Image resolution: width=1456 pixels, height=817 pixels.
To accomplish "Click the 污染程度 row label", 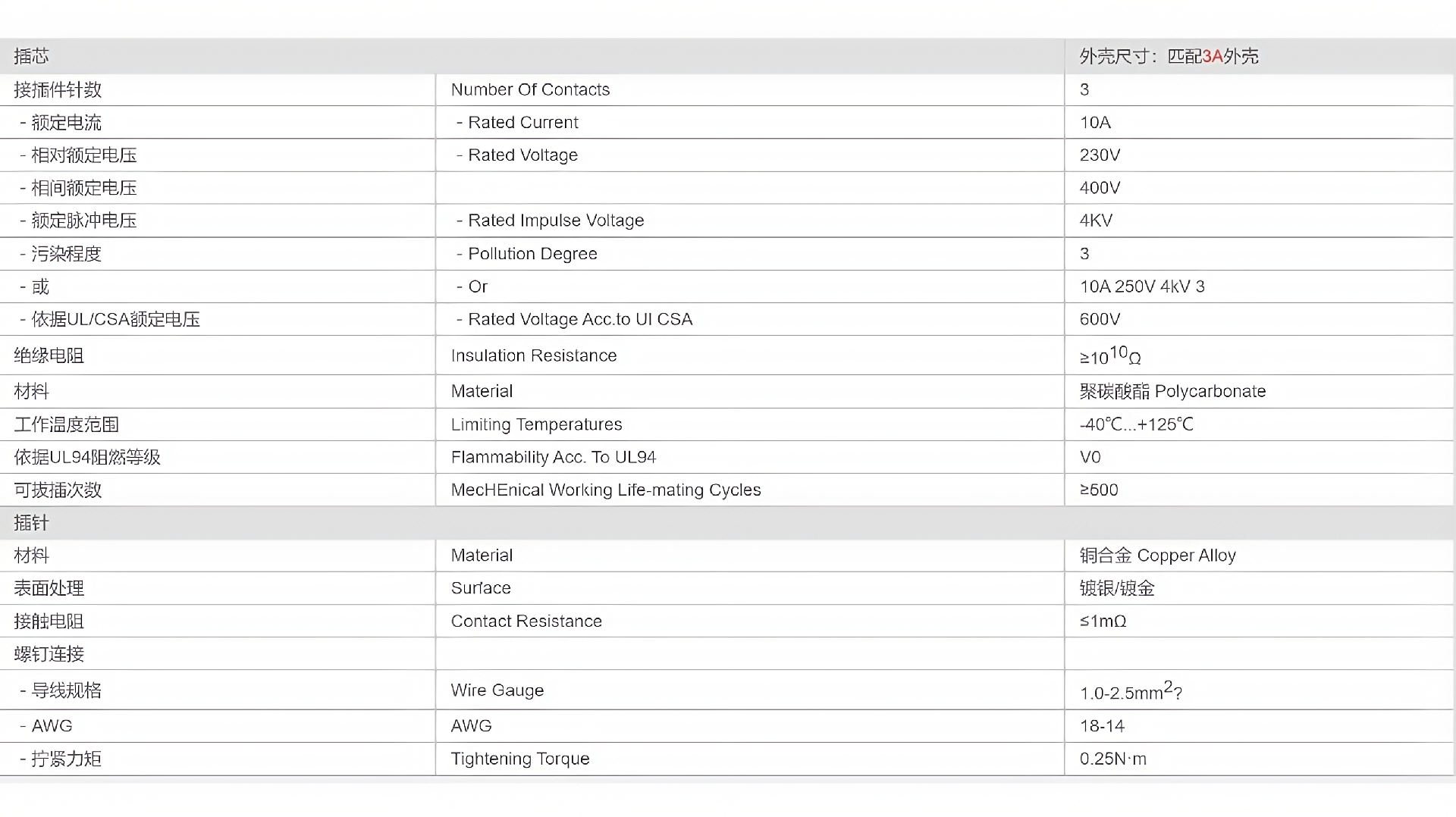I will coord(66,254).
